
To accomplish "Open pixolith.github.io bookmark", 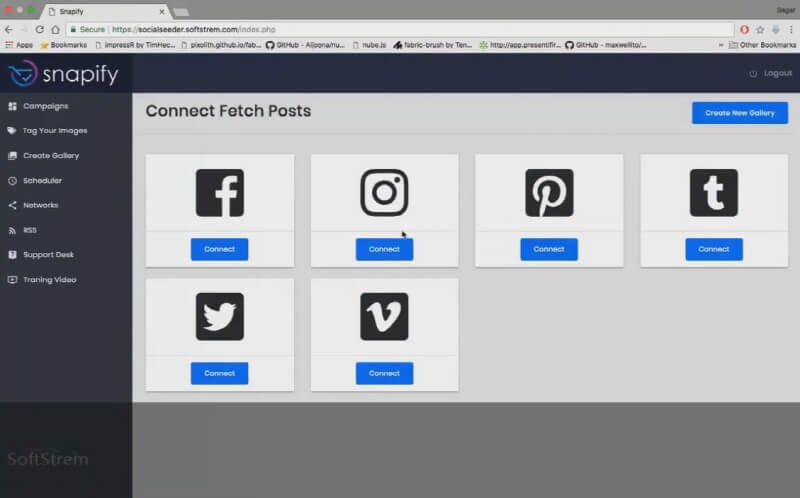I will click(221, 45).
